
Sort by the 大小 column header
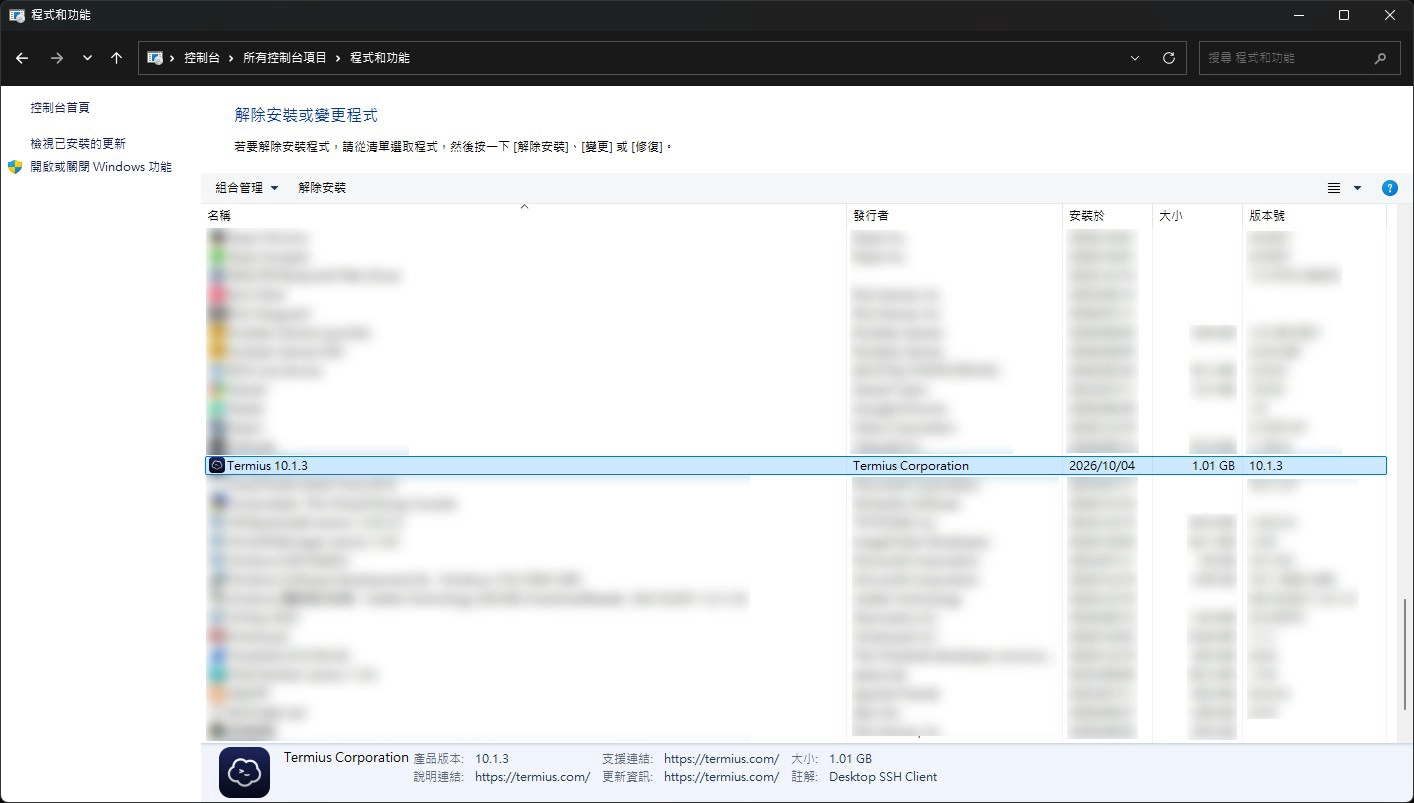(x=1197, y=216)
